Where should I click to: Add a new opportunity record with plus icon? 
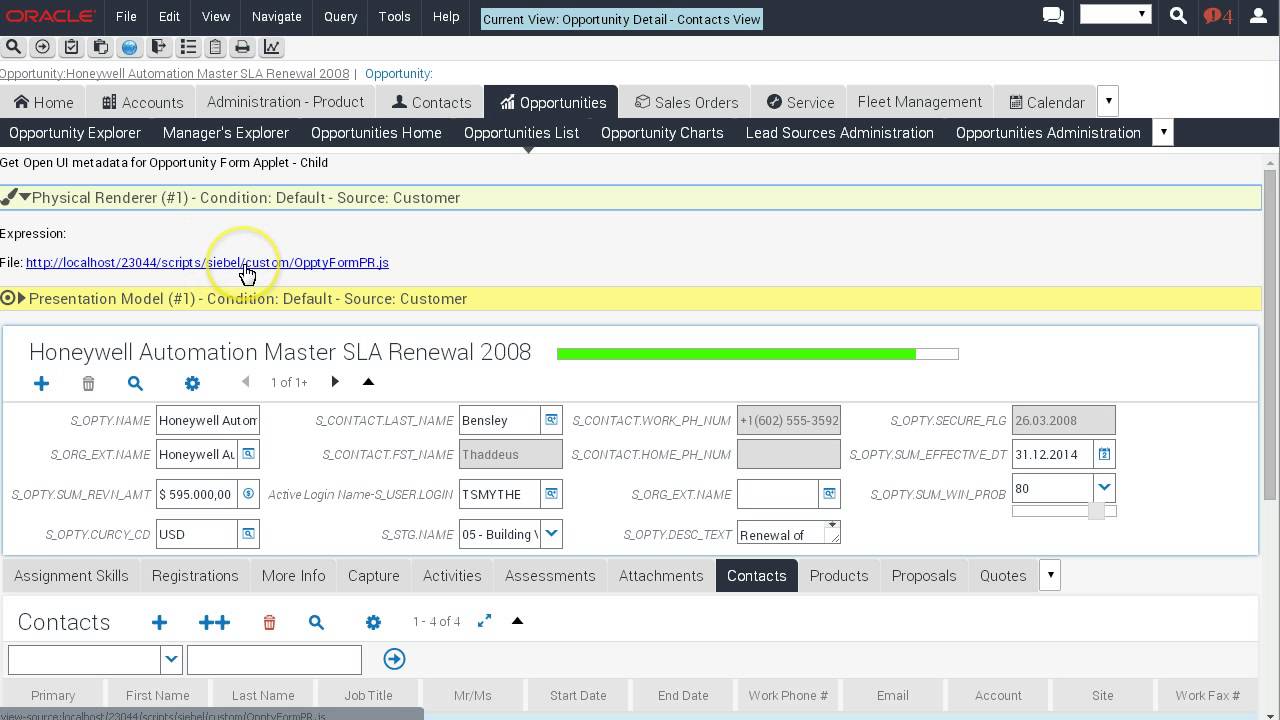(x=41, y=383)
